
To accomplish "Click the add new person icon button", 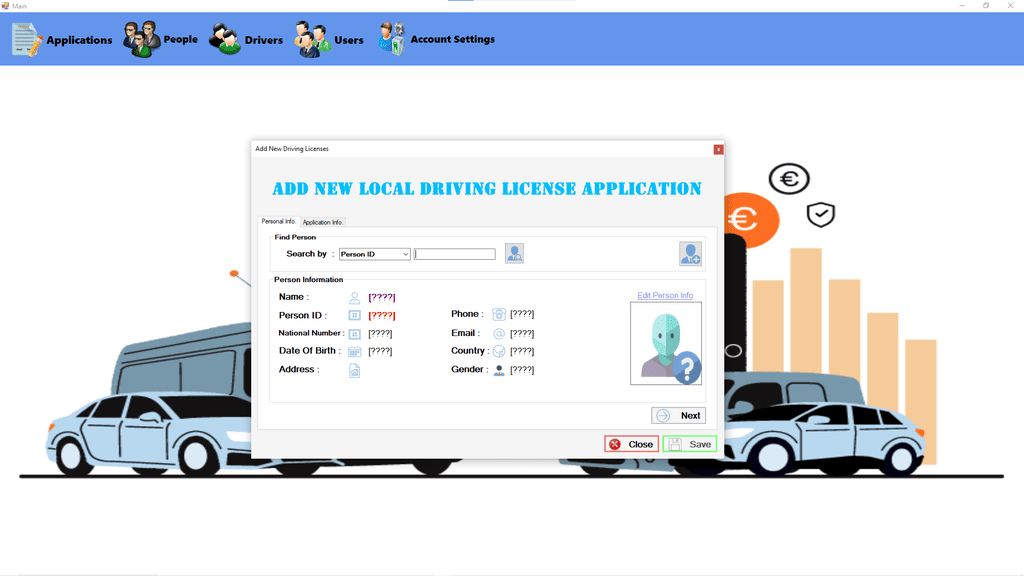I will (690, 254).
